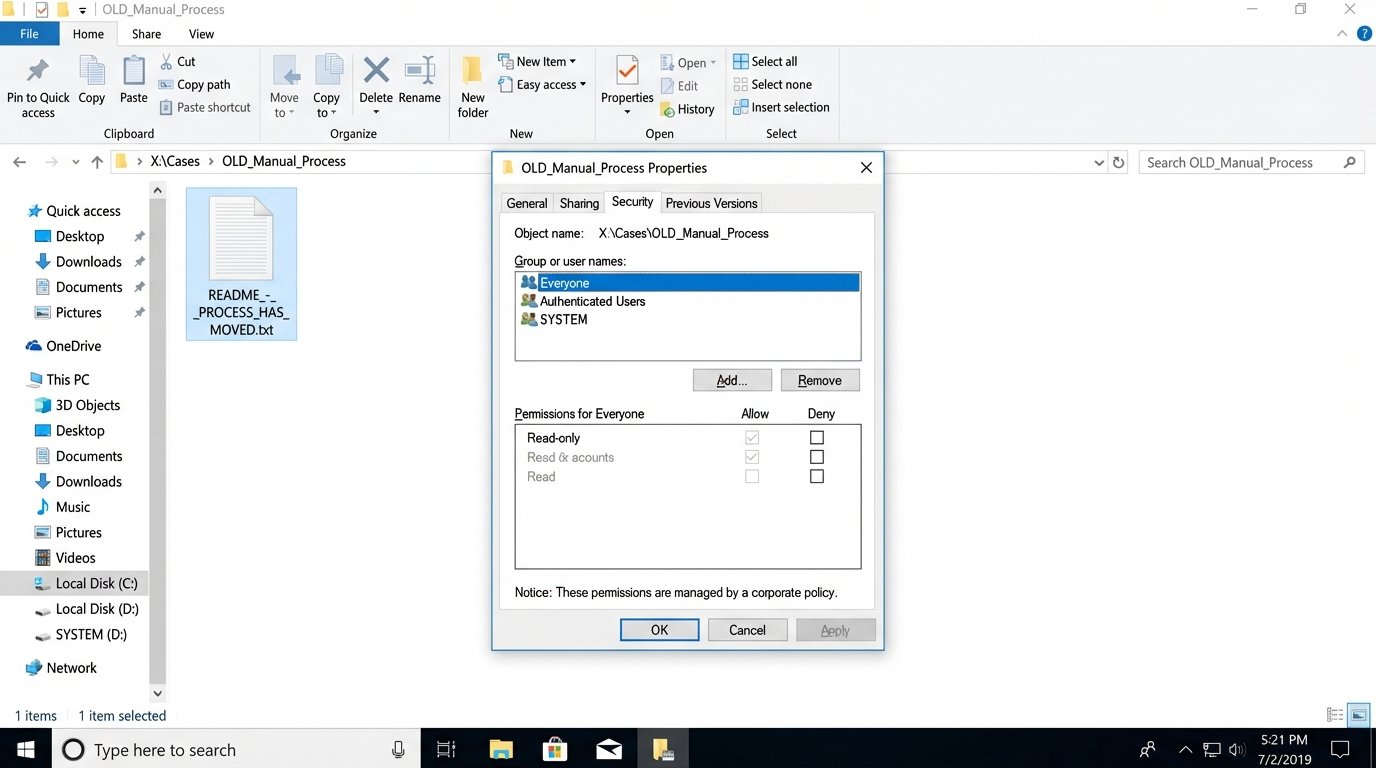
Task: Click the History icon in the ribbon
Action: click(x=688, y=109)
